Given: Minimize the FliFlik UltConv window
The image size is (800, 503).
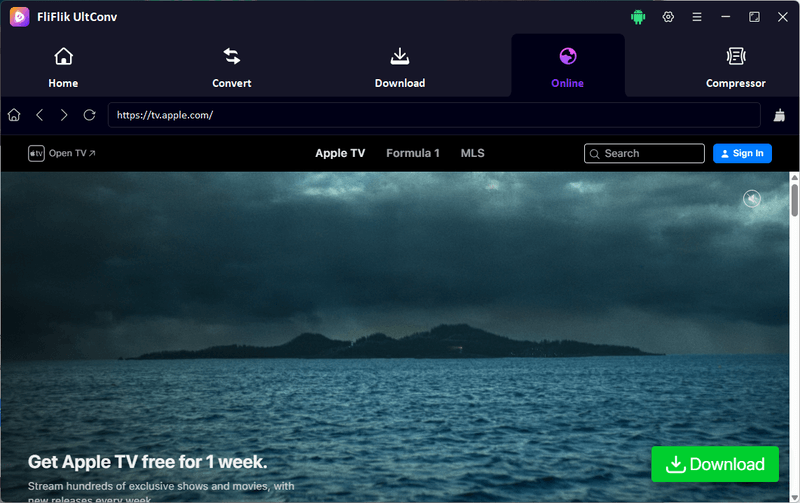Looking at the screenshot, I should (725, 17).
